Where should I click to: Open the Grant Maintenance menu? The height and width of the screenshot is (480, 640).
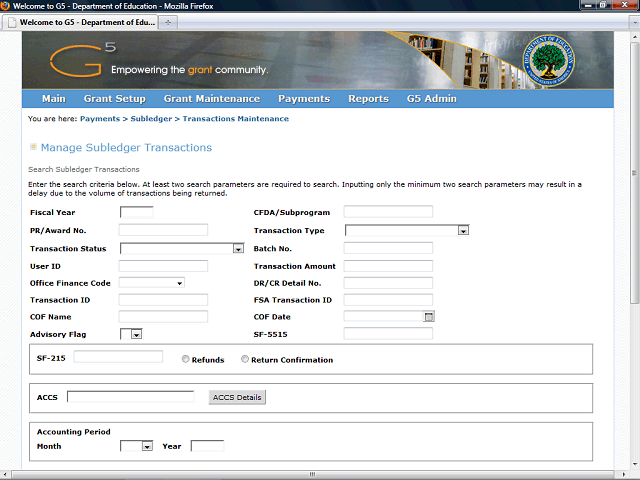(211, 99)
